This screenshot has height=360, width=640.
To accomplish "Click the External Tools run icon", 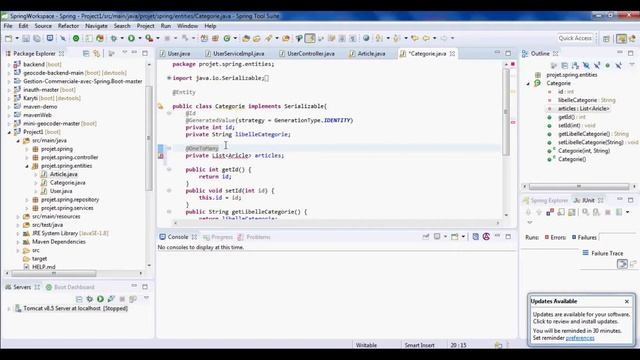I will [149, 38].
